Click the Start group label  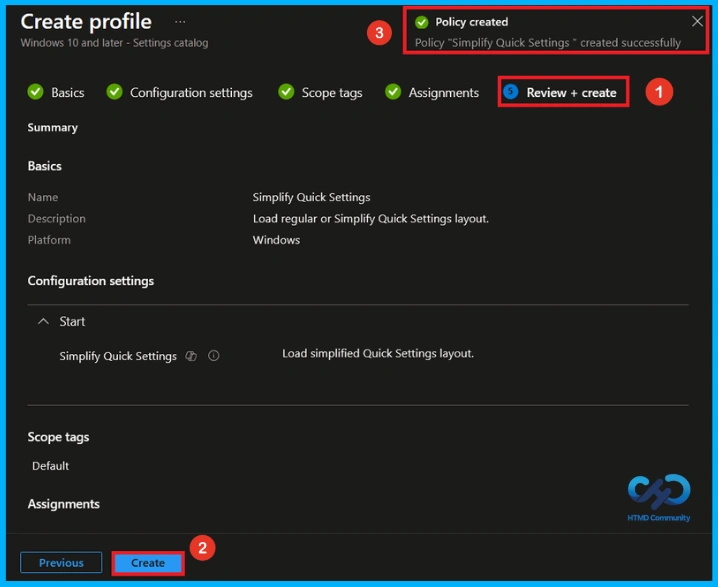coord(72,321)
